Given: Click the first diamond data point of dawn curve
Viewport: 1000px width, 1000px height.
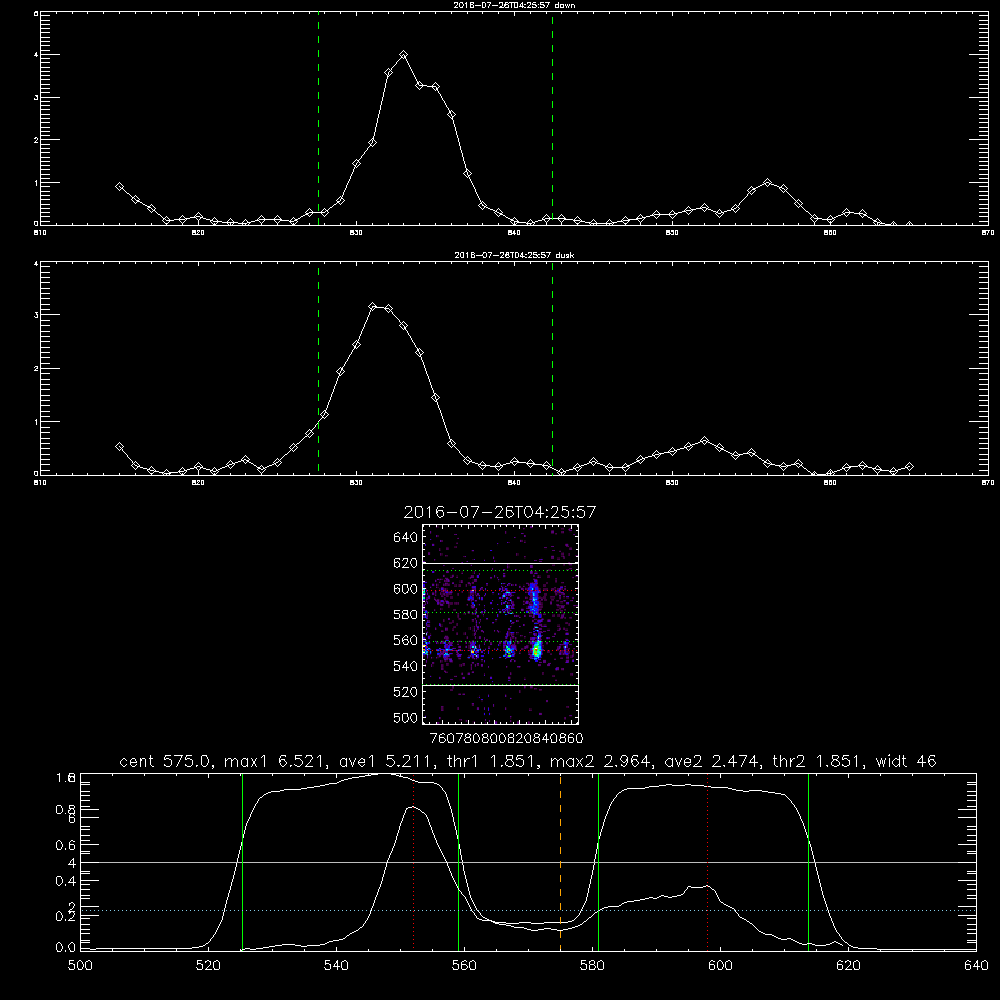Looking at the screenshot, I should click(x=119, y=186).
